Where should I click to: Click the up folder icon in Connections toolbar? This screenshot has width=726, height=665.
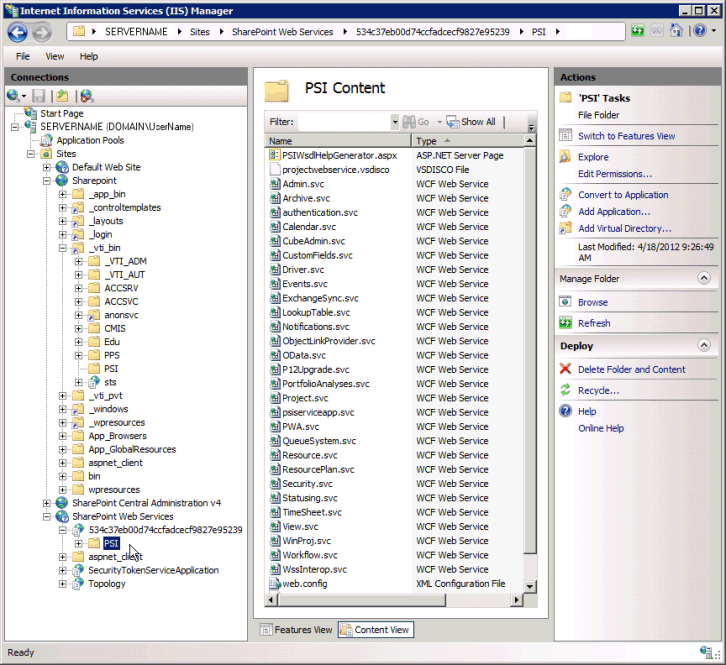pos(62,96)
